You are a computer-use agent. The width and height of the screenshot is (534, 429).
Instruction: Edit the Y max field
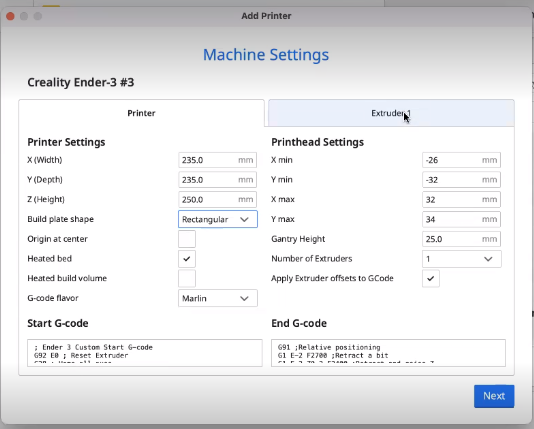[461, 219]
